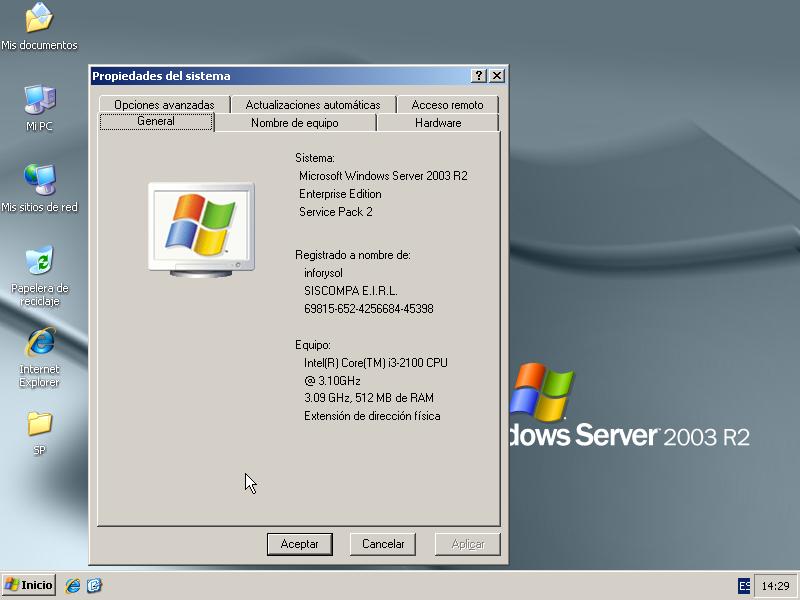
Task: Click the ES language indicator in tray
Action: click(744, 586)
